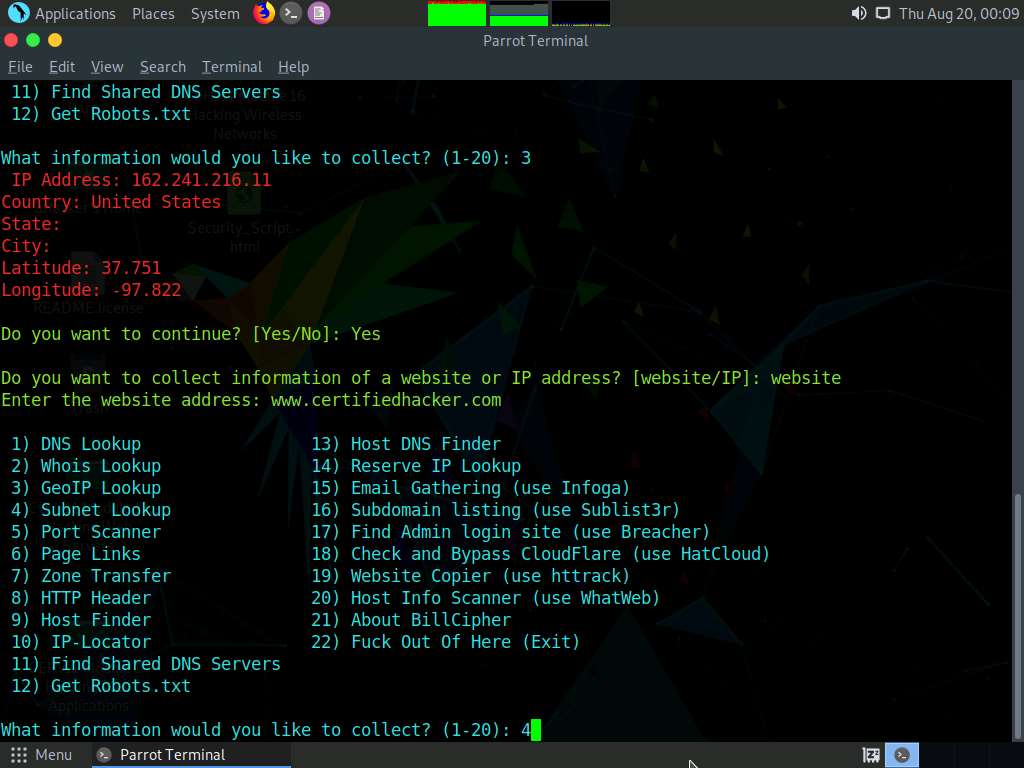Click the '22) ... (Exit)' option text
Screen dimensions: 1024x768
click(x=446, y=642)
